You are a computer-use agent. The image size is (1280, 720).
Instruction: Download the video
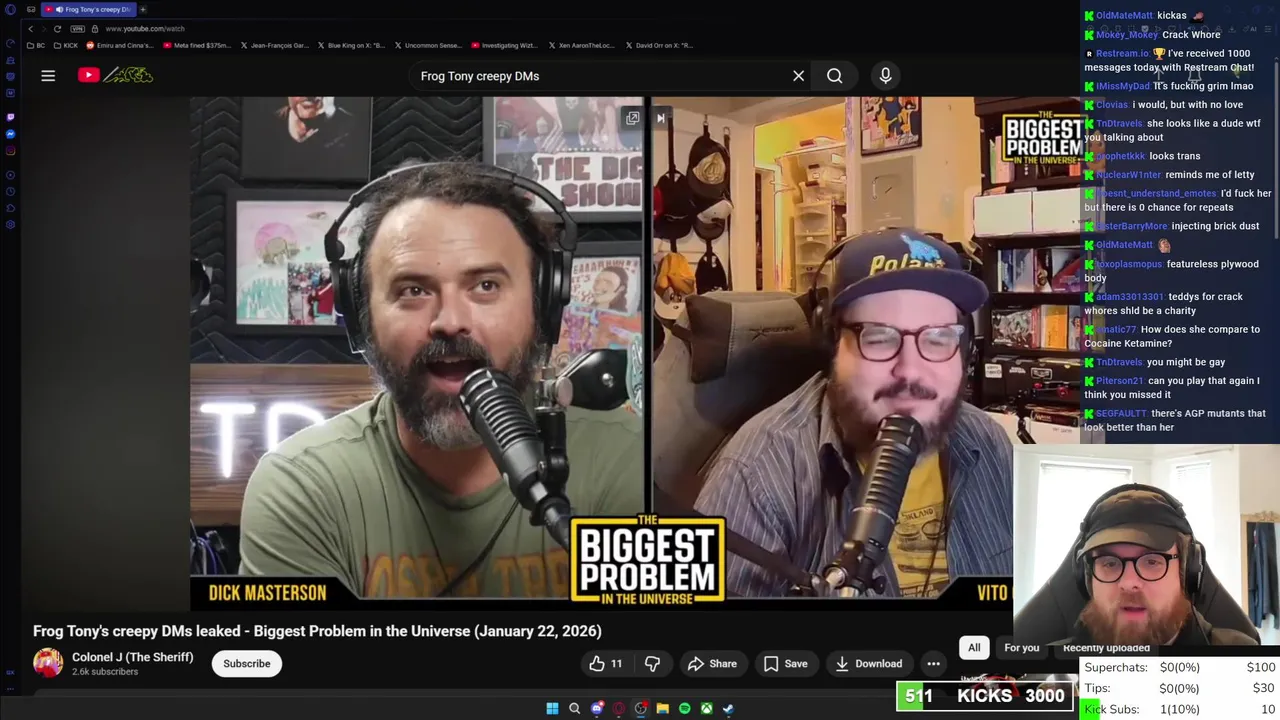coord(868,664)
